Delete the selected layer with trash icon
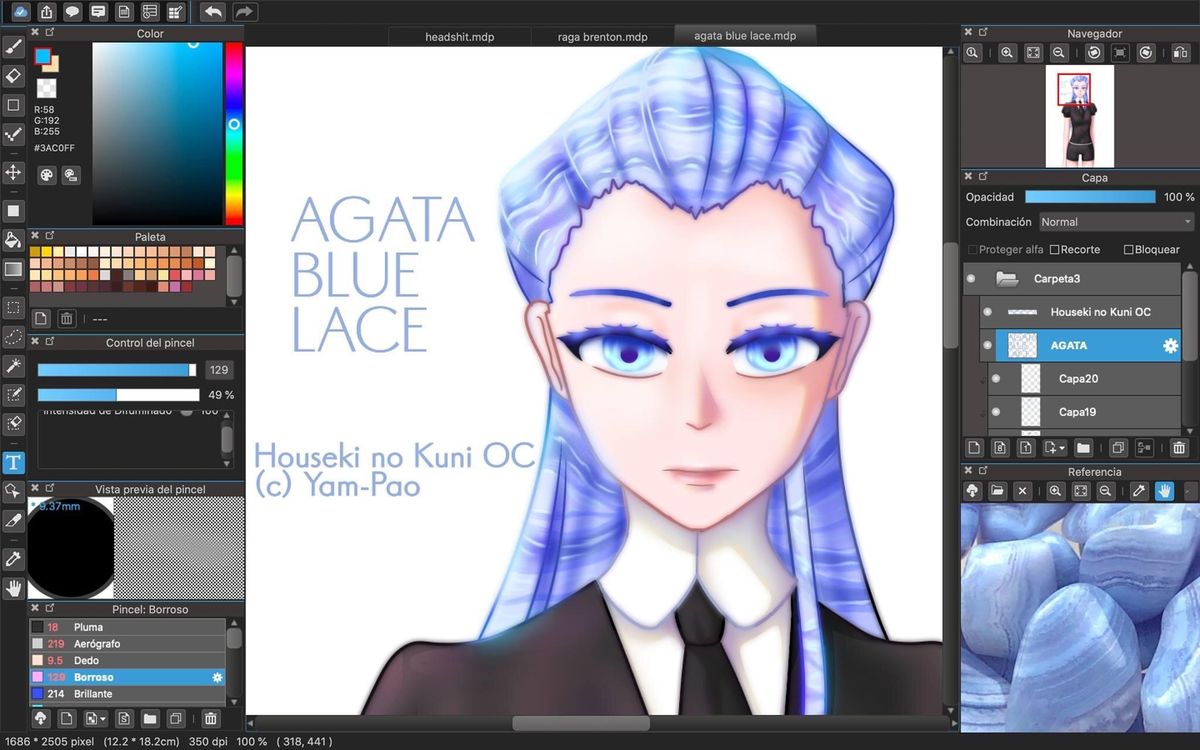 [x=1179, y=448]
